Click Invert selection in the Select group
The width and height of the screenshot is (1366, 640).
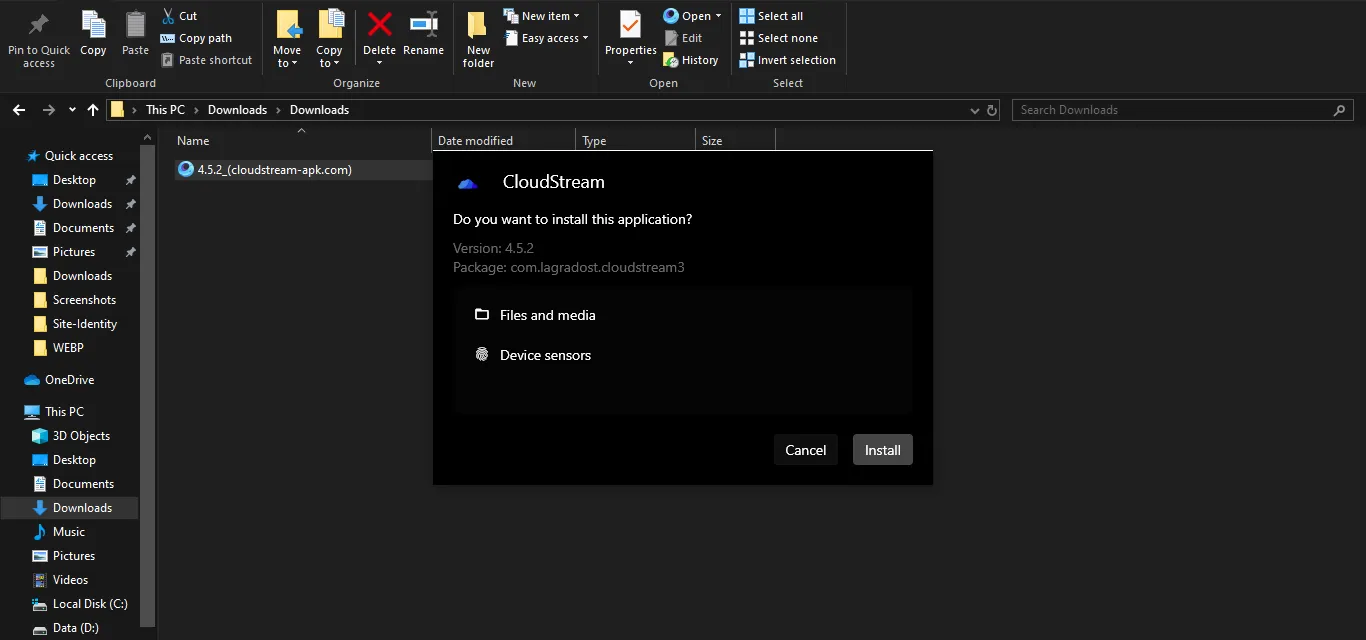(x=787, y=60)
